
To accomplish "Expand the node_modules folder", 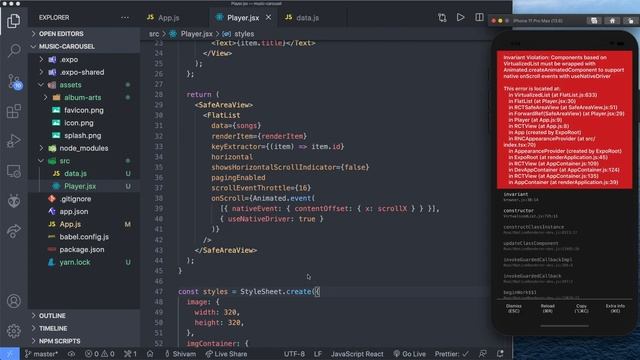I will [x=84, y=148].
